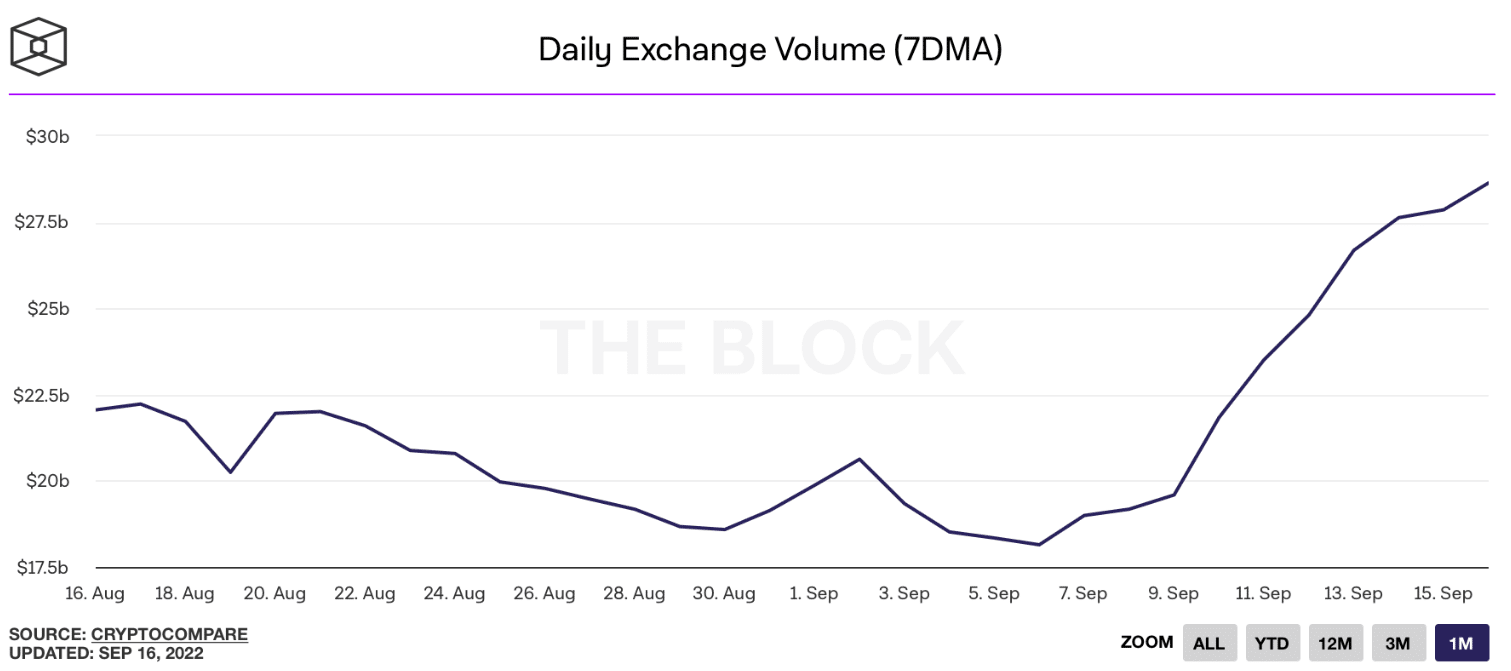Choose the 3M zoom range

[1397, 643]
